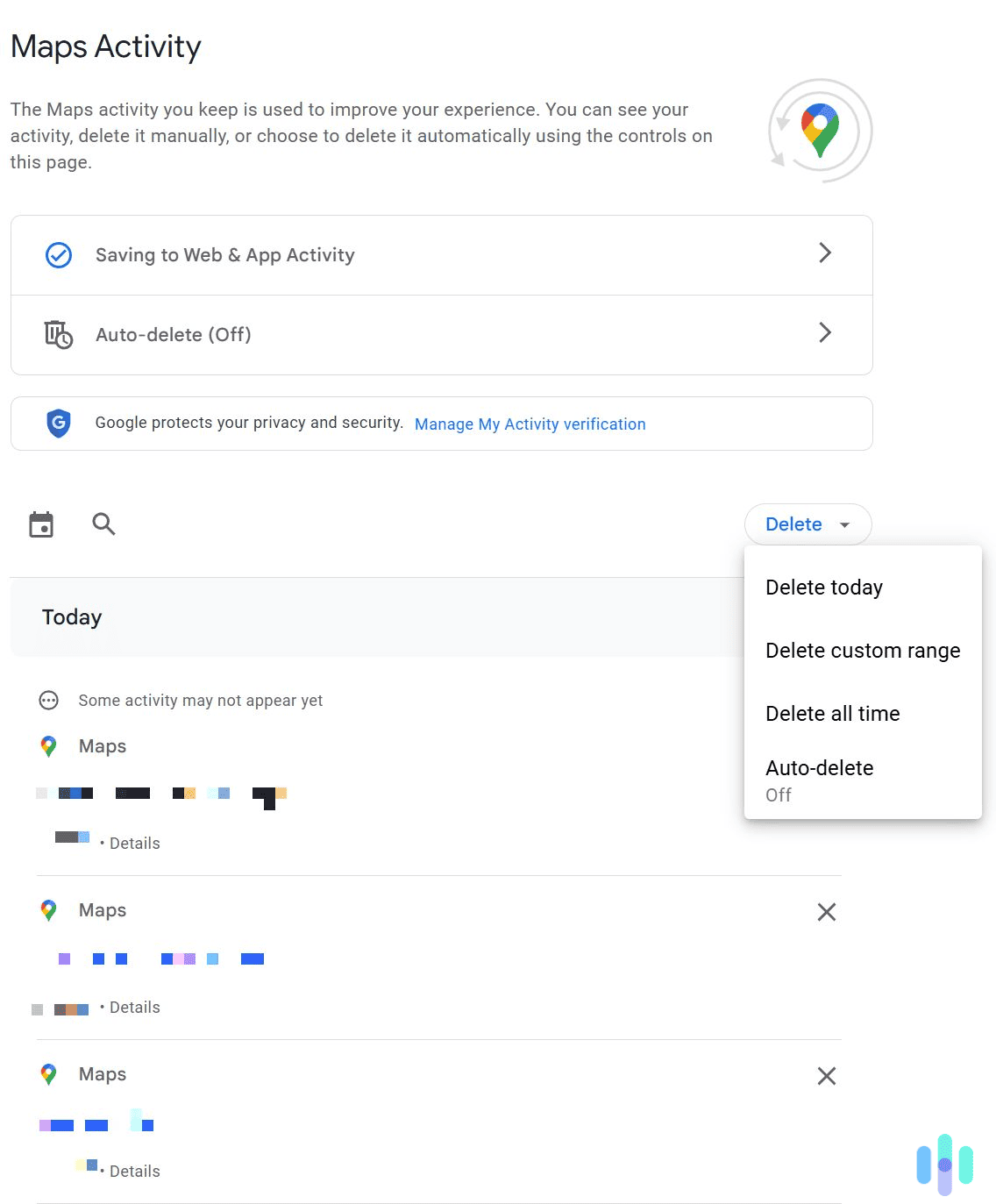This screenshot has width=996, height=1204.
Task: Click the auto-delete trash clock icon
Action: tap(57, 334)
